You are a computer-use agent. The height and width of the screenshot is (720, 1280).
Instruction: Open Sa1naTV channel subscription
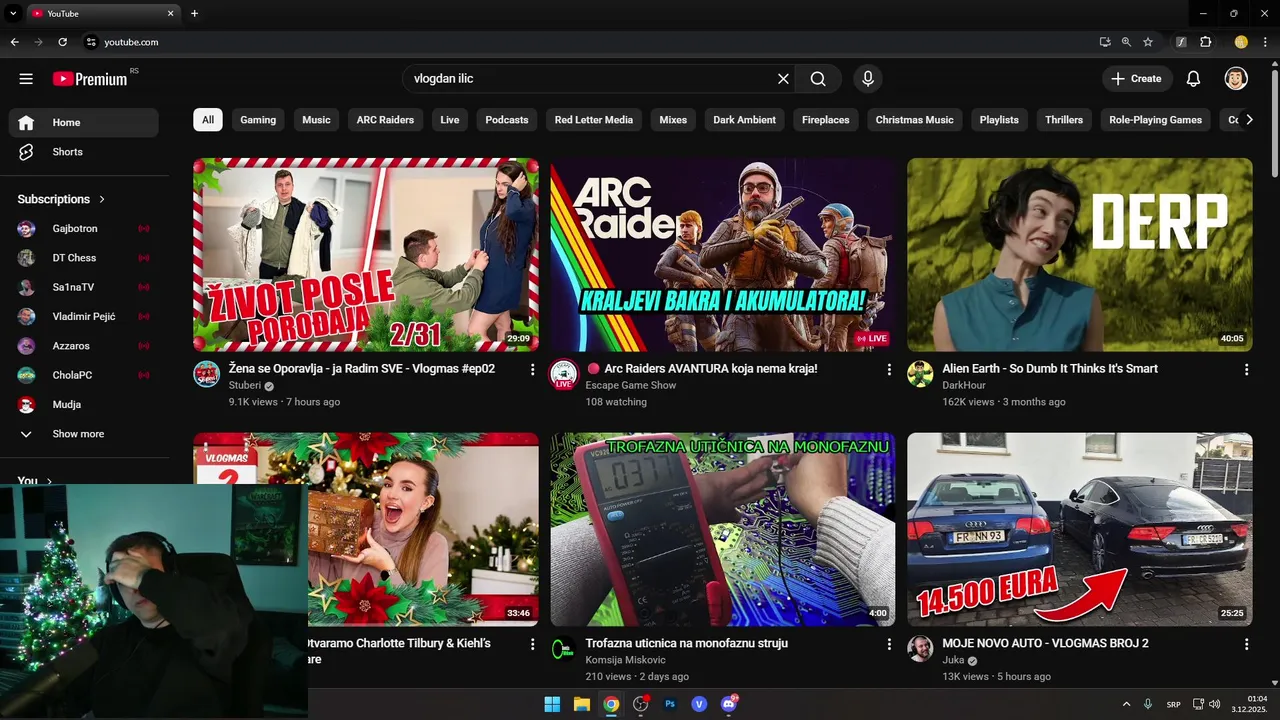click(84, 287)
